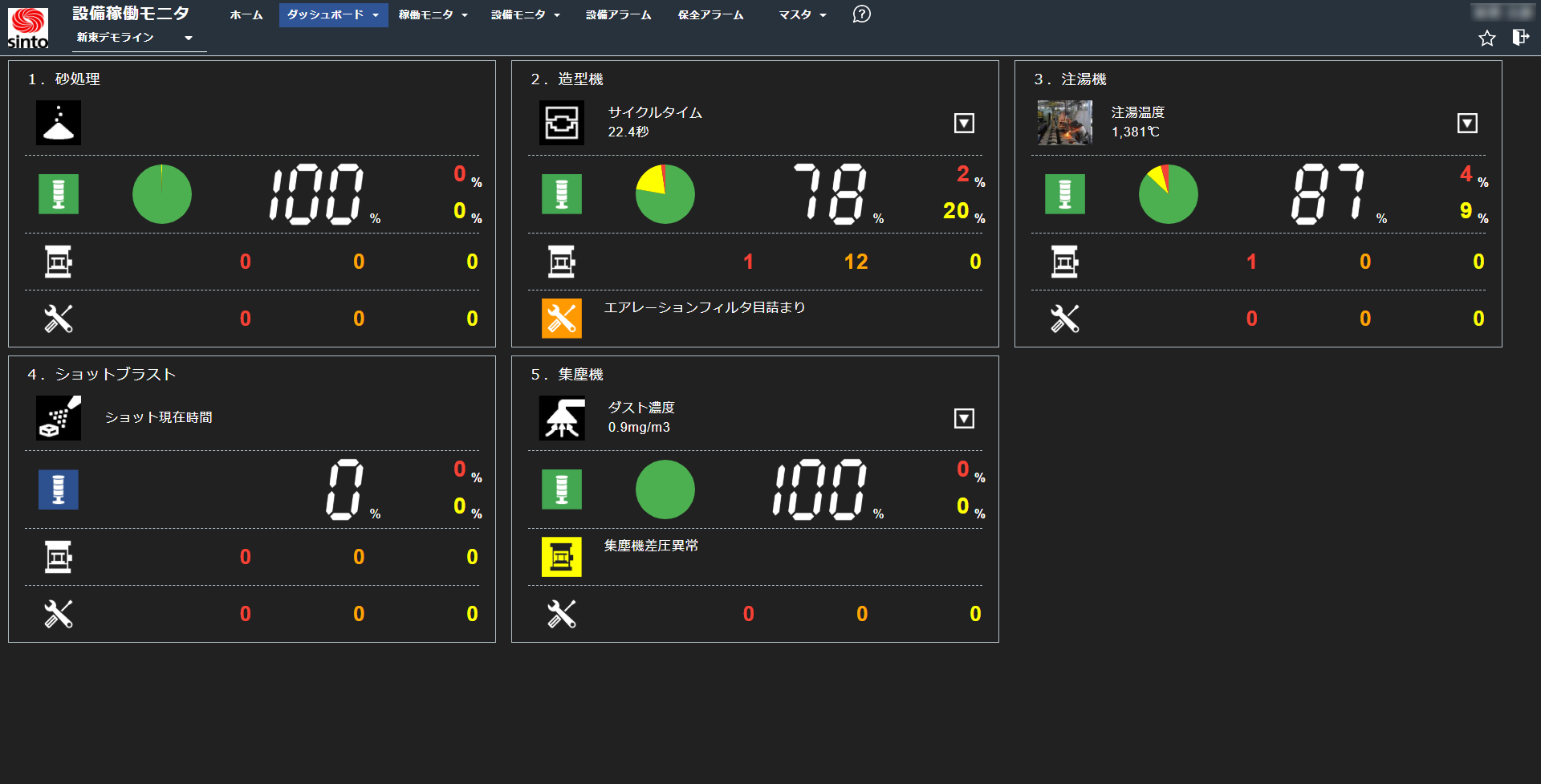Click equipment alarm icon in ショットブラスト panel
This screenshot has width=1541, height=784.
(59, 557)
